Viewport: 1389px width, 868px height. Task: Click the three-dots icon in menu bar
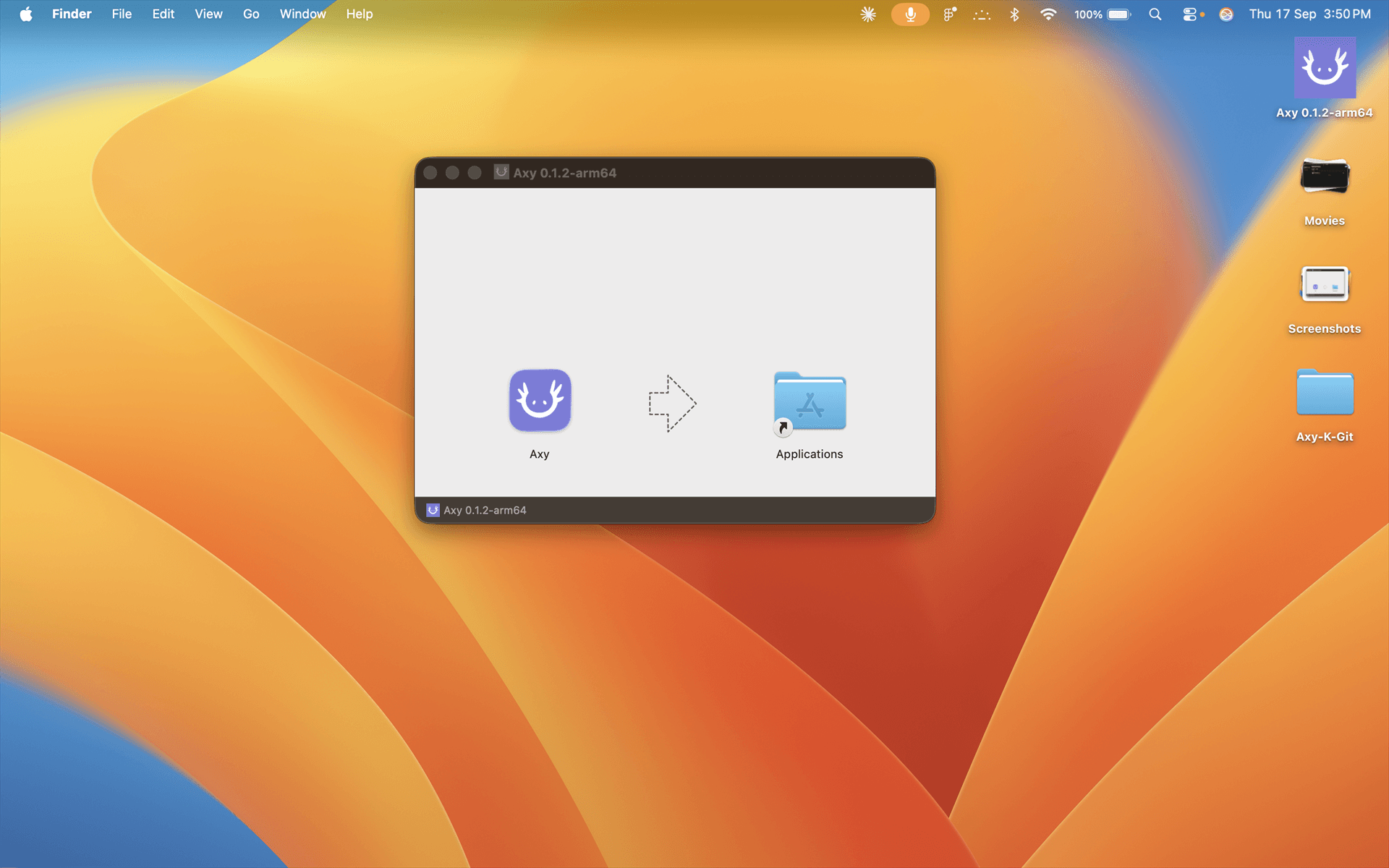(x=982, y=14)
